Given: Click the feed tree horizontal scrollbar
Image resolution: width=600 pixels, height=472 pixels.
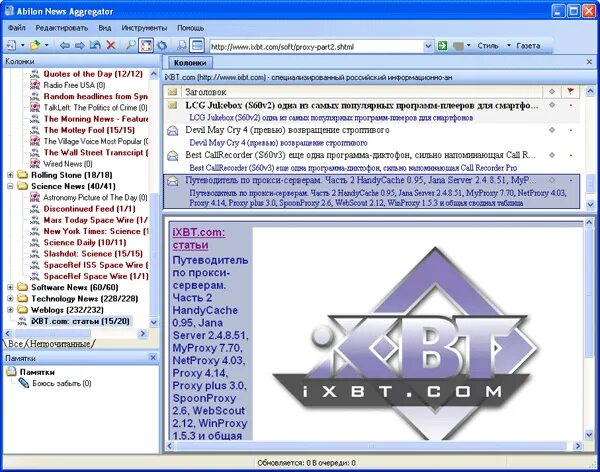Looking at the screenshot, I should 77,333.
